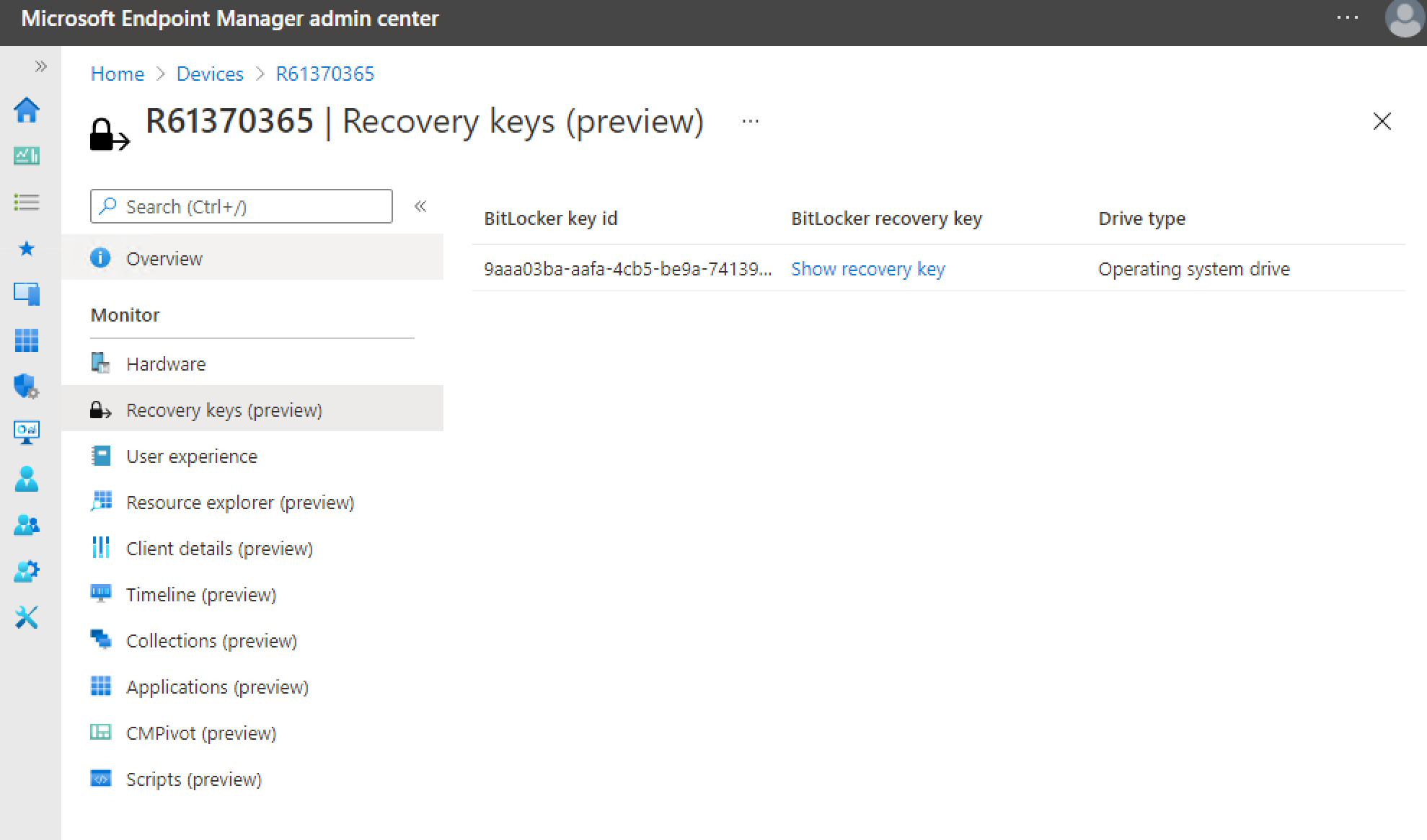Toggle the CMPivot preview section
Screen dimensions: 1427x840
pos(199,732)
